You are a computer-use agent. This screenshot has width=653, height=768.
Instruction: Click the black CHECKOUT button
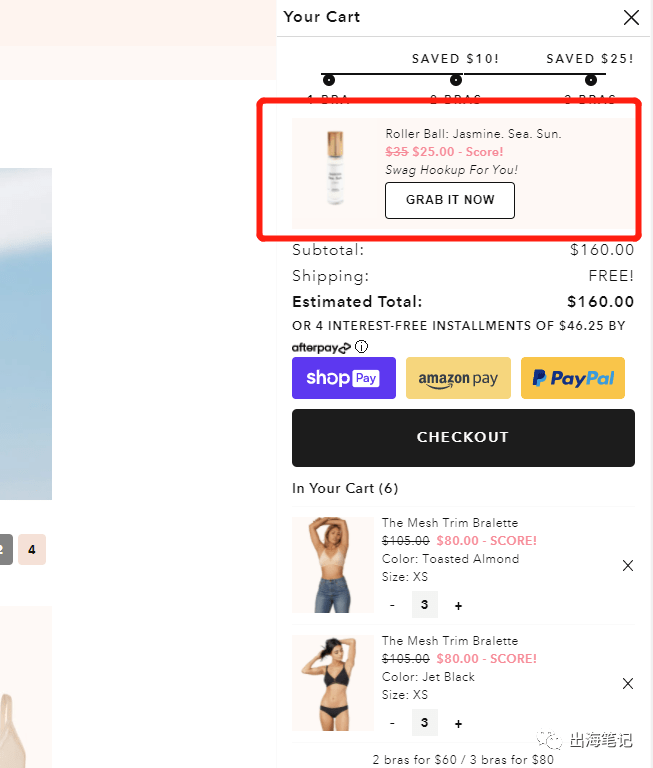463,437
